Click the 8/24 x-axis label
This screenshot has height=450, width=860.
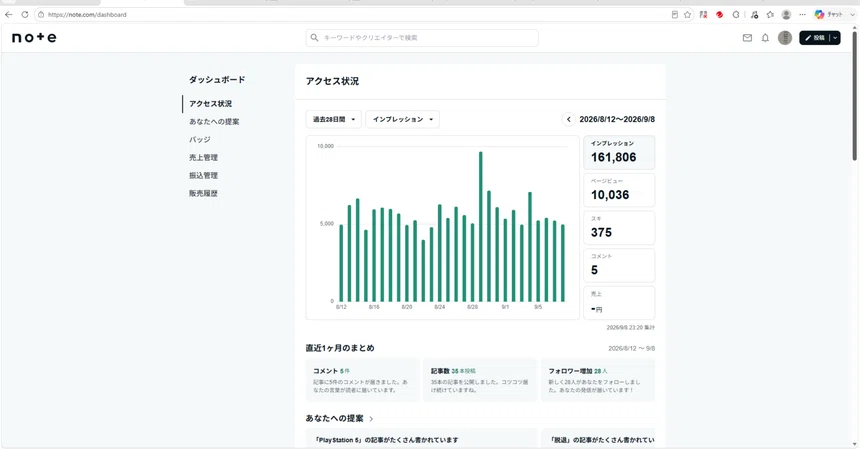pos(439,307)
